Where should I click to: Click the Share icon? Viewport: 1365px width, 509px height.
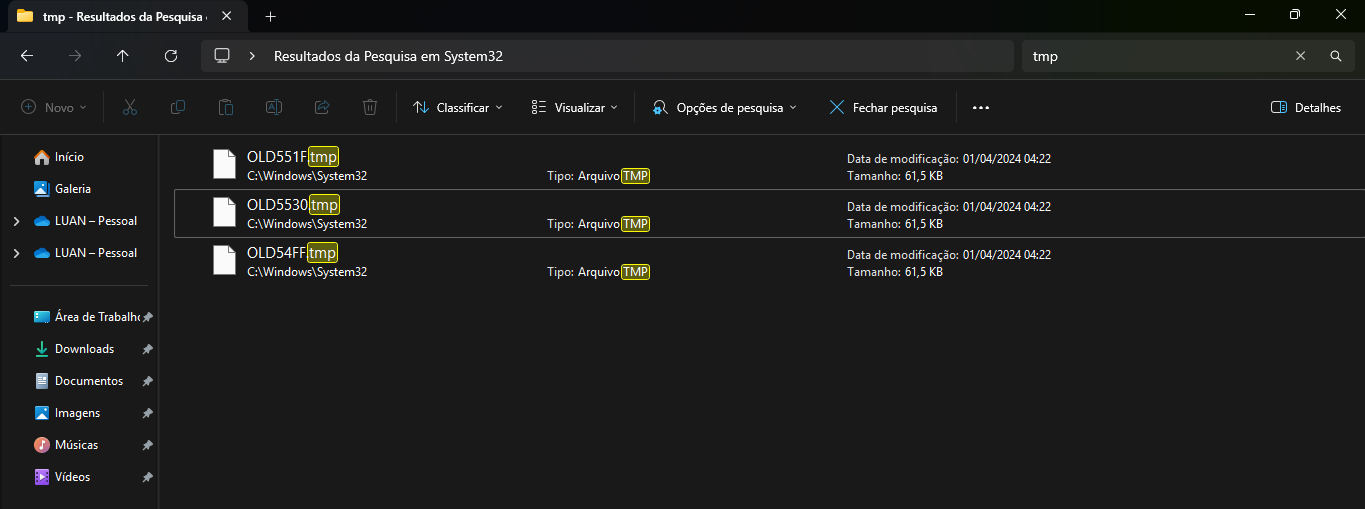click(x=322, y=107)
